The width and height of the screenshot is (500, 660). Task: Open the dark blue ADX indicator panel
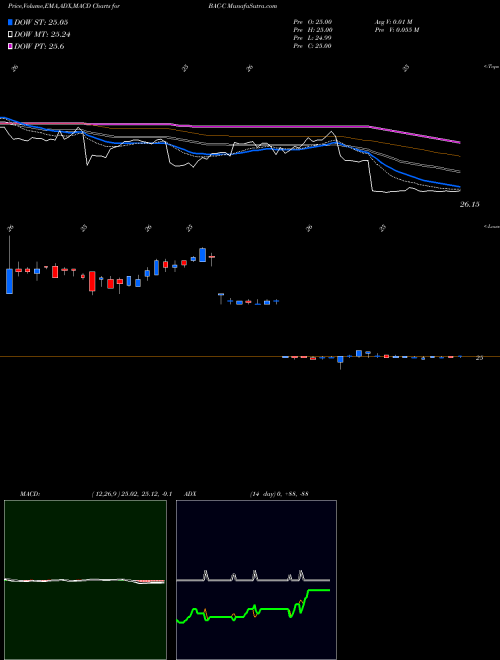tap(256, 580)
